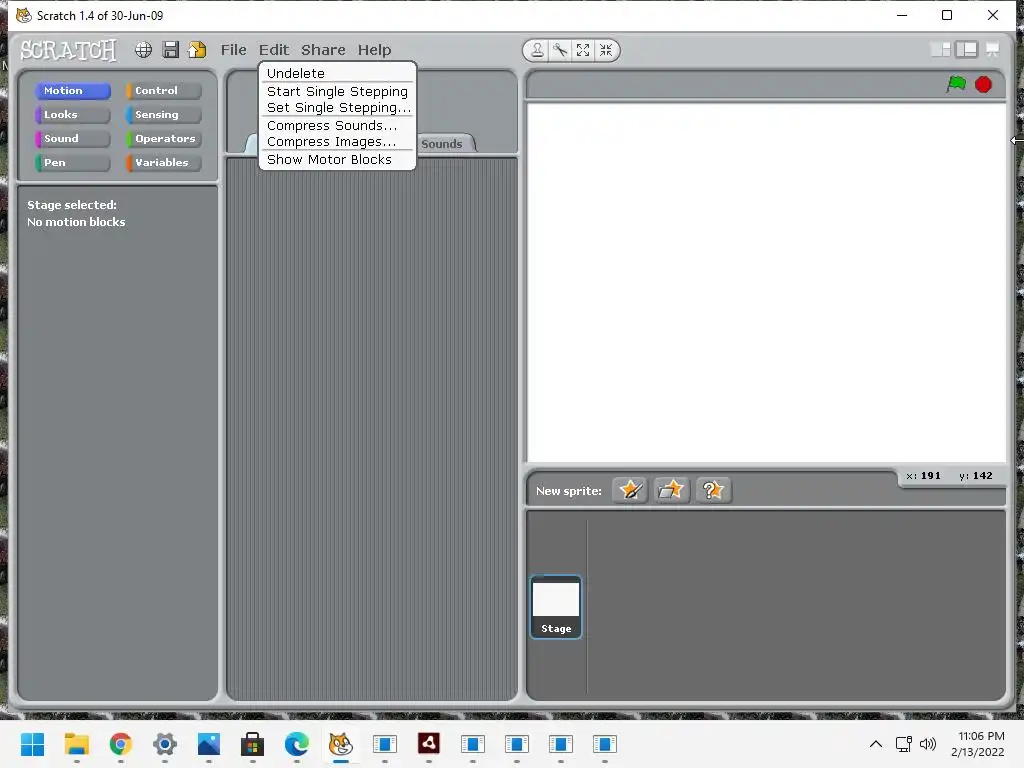Switch to presentation mode
The height and width of the screenshot is (768, 1024).
993,50
